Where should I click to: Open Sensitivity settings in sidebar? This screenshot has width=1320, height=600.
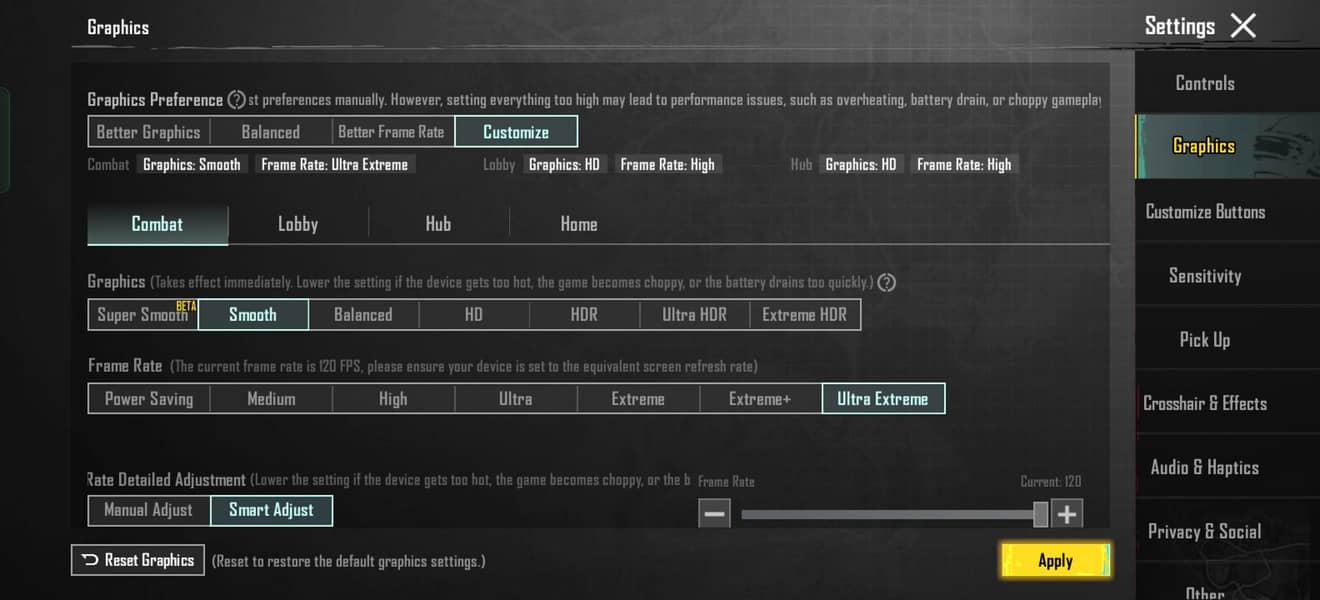(x=1205, y=276)
